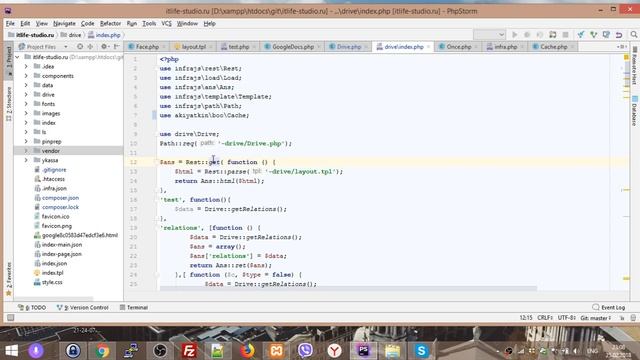Open Firefox from the taskbar
The image size is (640, 360).
[x=247, y=351]
